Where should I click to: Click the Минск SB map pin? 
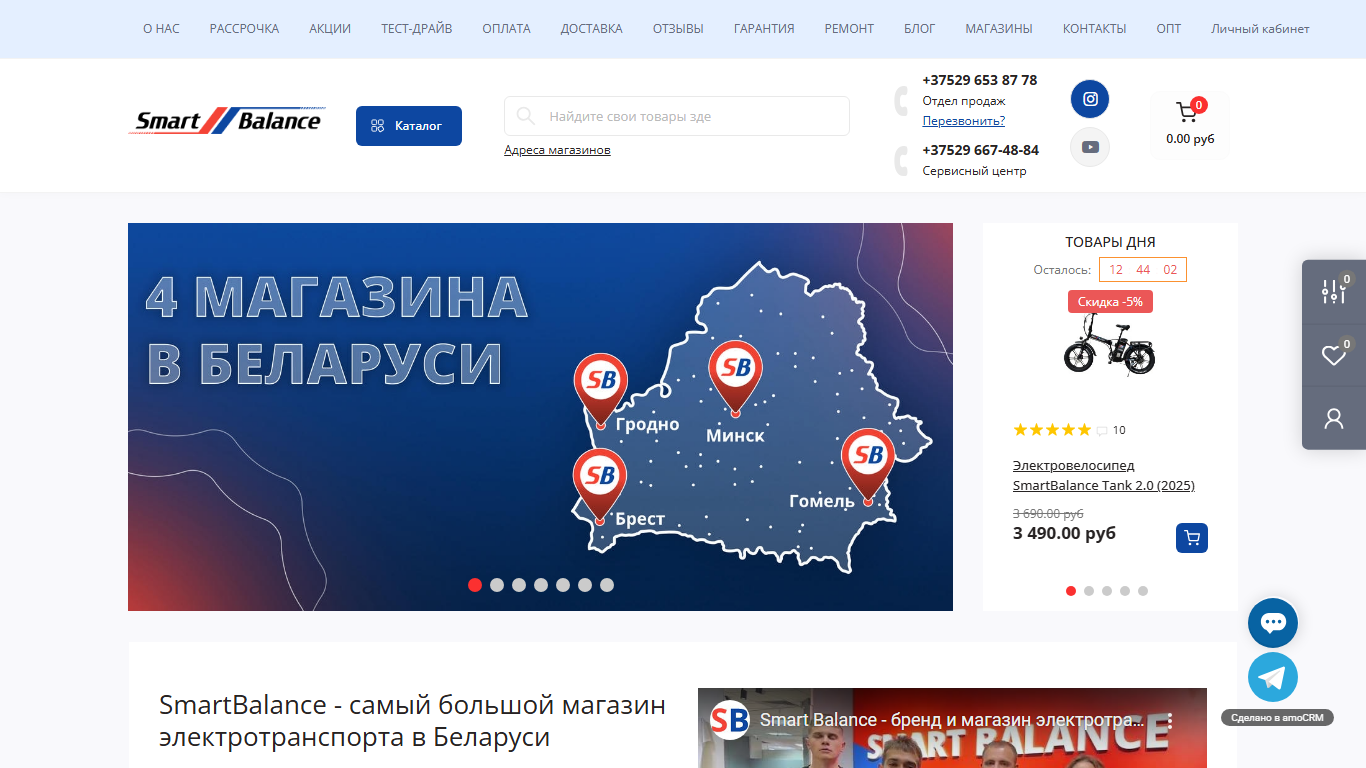tap(735, 379)
